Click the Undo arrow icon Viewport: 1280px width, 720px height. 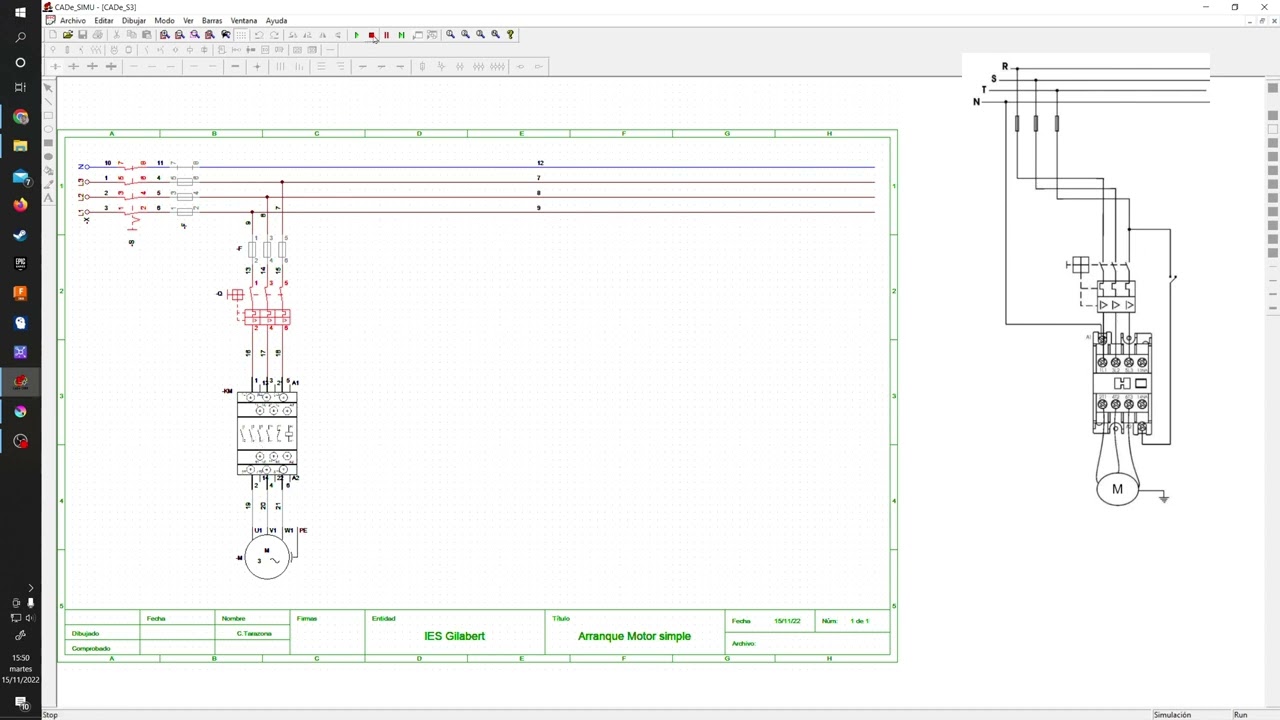[259, 35]
